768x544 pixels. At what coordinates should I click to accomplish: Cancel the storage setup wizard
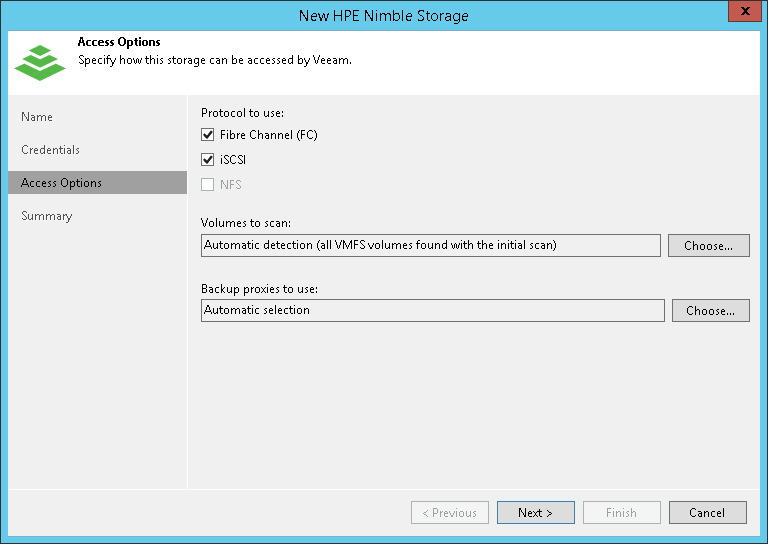[x=707, y=513]
